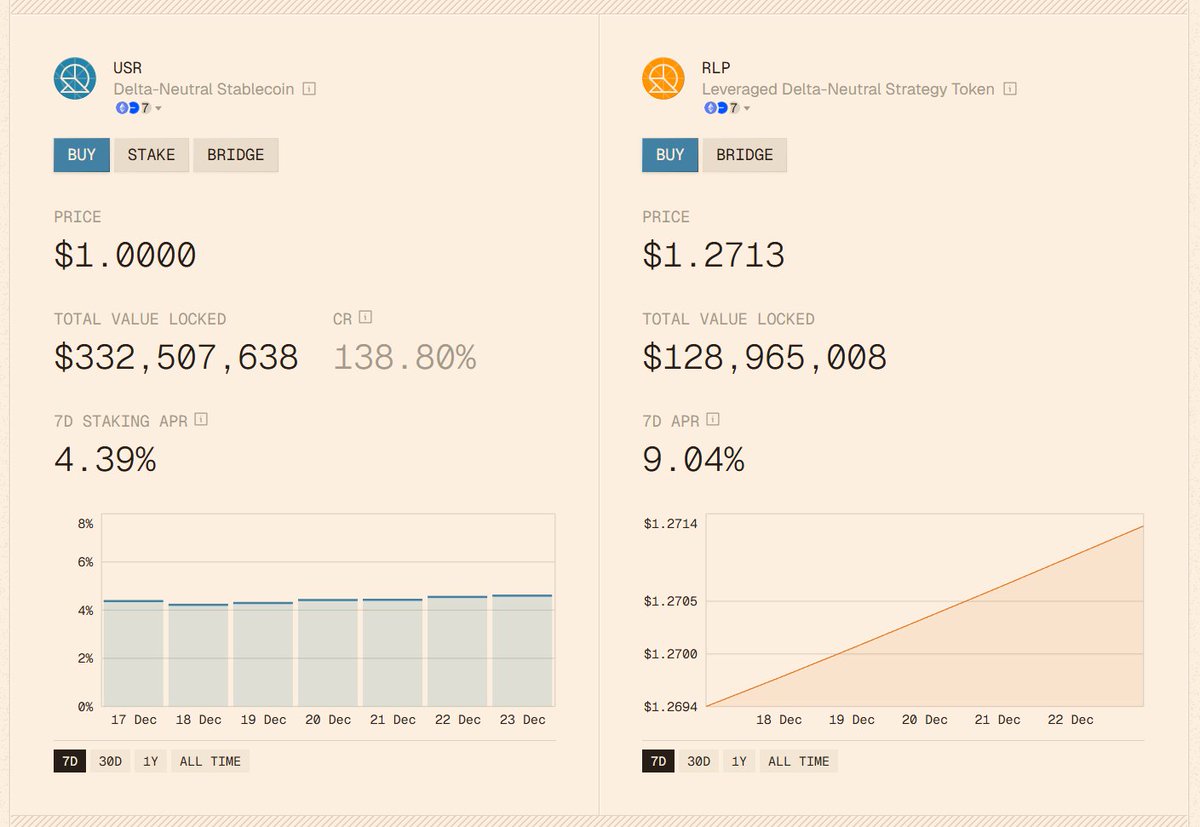The image size is (1200, 827).
Task: Select 7D range on RLP chart
Action: pos(658,761)
